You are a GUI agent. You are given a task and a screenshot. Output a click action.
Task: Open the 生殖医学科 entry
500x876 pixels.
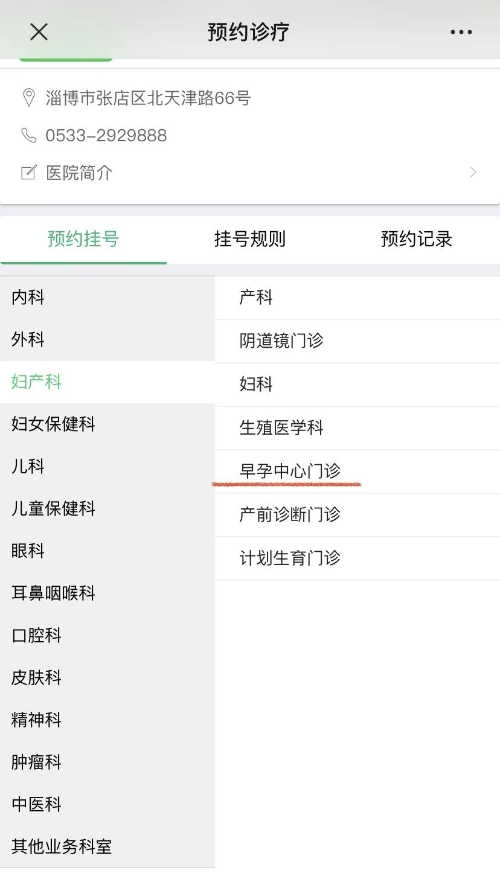(x=358, y=428)
